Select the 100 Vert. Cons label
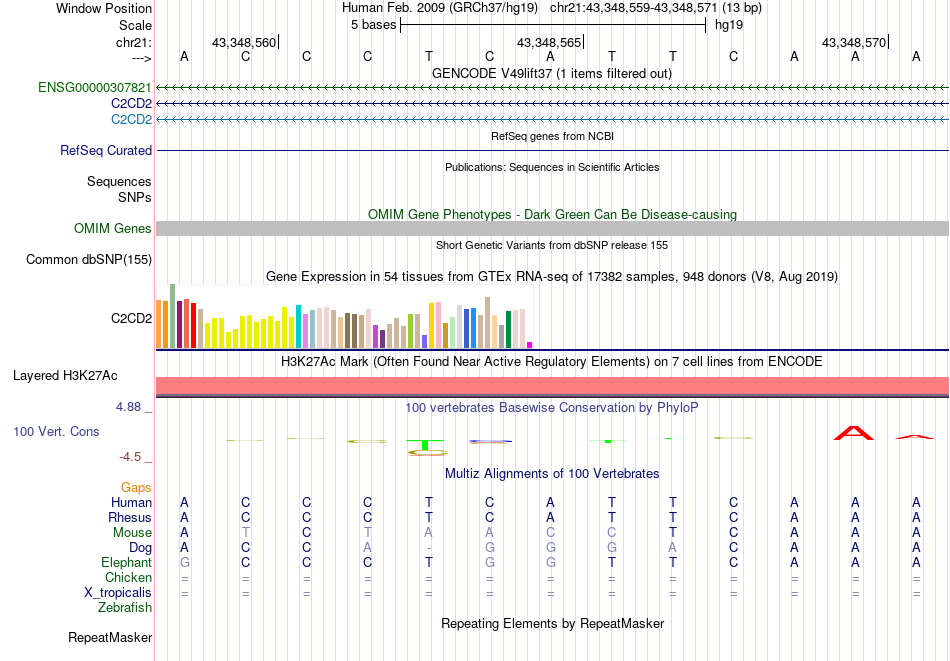 point(56,431)
